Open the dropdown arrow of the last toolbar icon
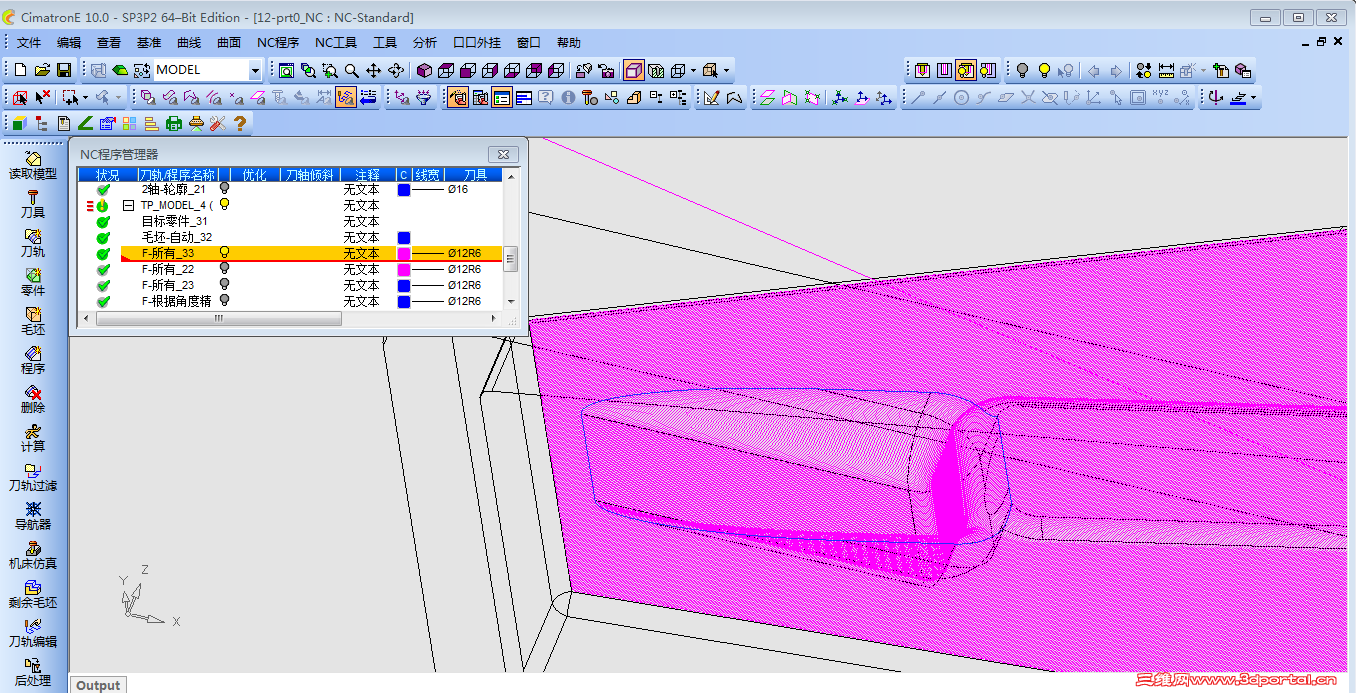The width and height of the screenshot is (1356, 693). 1253,97
